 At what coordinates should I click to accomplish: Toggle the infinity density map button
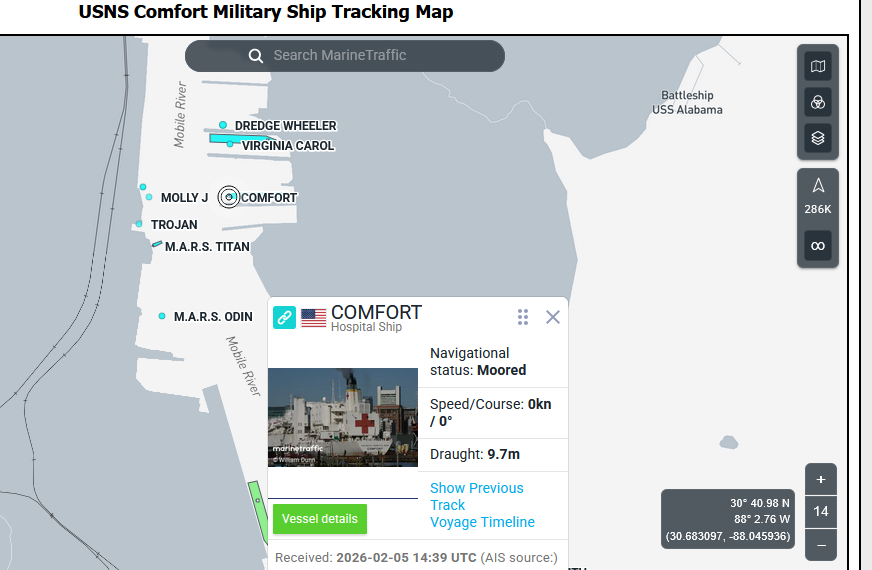pos(818,246)
